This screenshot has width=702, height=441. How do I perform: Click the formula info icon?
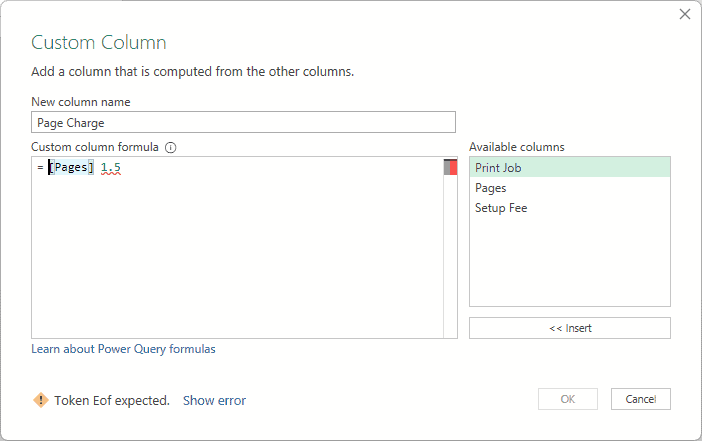point(171,147)
